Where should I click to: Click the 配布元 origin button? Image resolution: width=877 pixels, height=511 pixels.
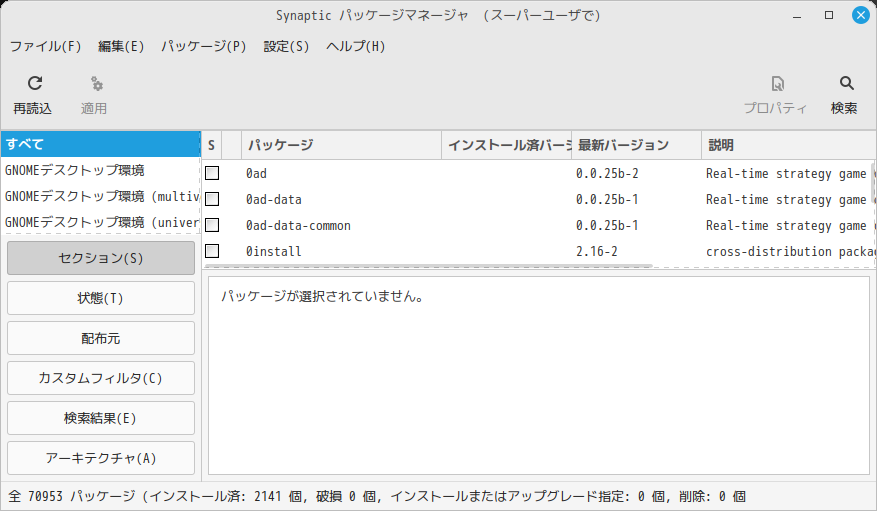coord(101,338)
